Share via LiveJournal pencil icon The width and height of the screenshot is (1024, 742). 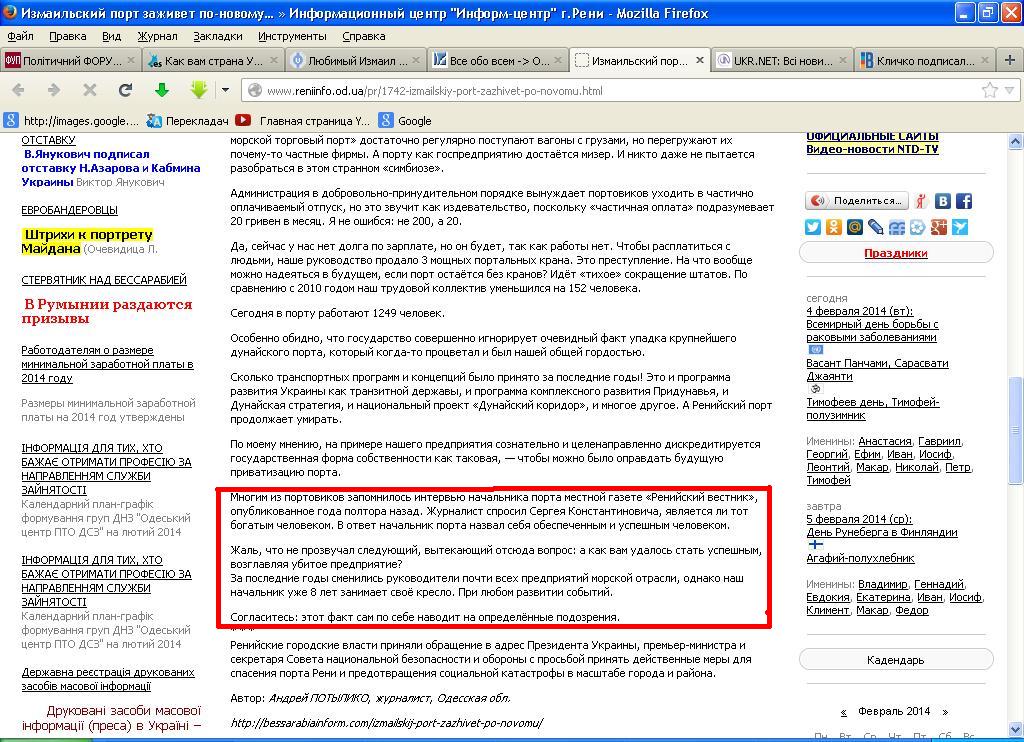(875, 227)
